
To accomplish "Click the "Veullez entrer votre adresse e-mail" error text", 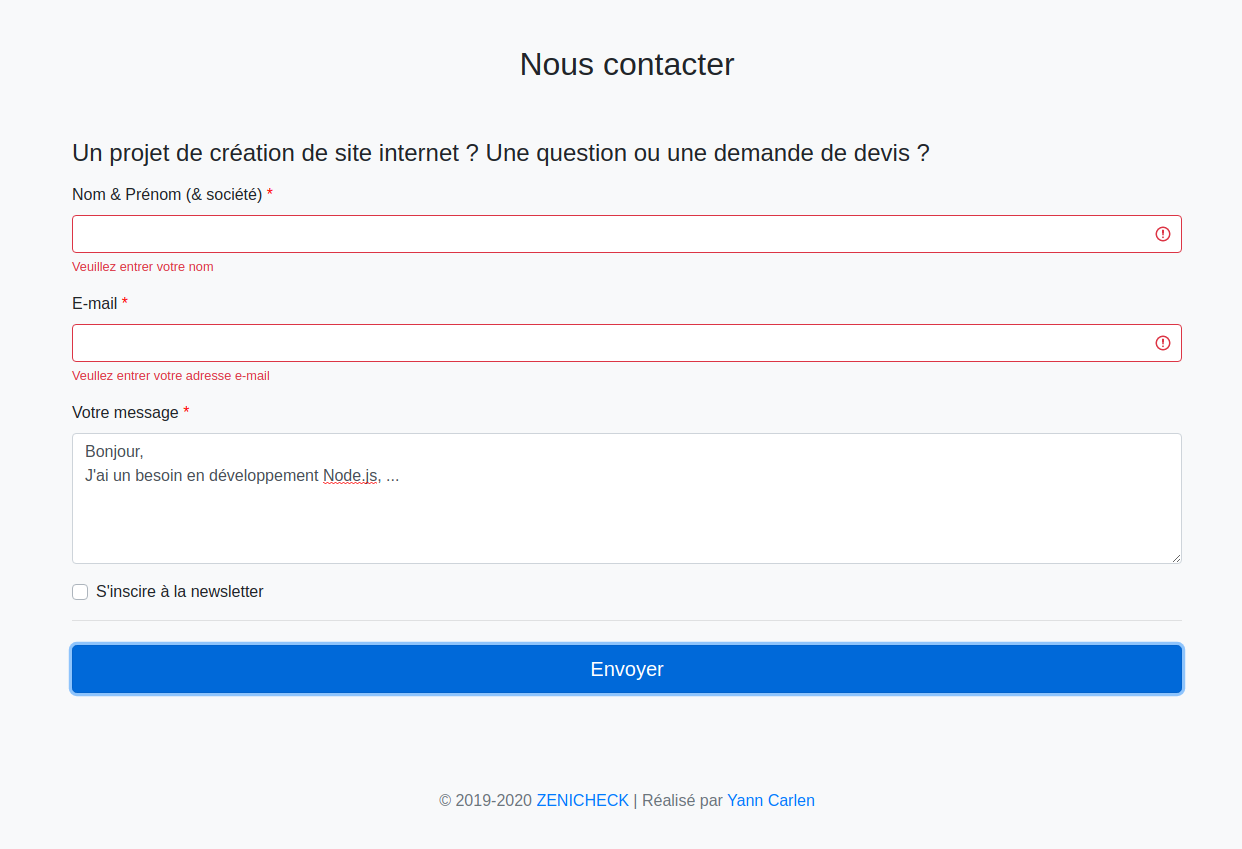I will coord(171,376).
